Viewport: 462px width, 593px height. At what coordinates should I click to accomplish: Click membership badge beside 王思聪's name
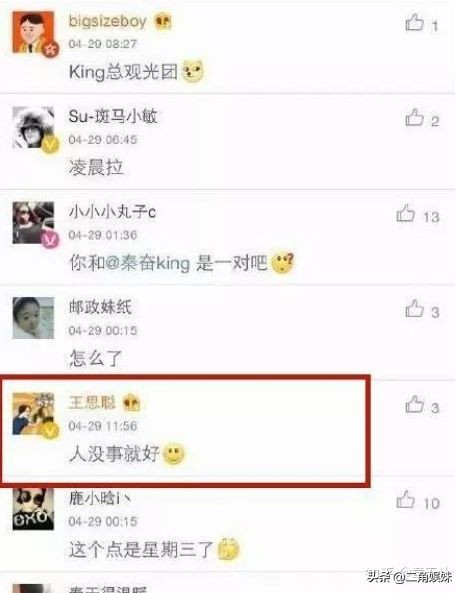point(132,403)
